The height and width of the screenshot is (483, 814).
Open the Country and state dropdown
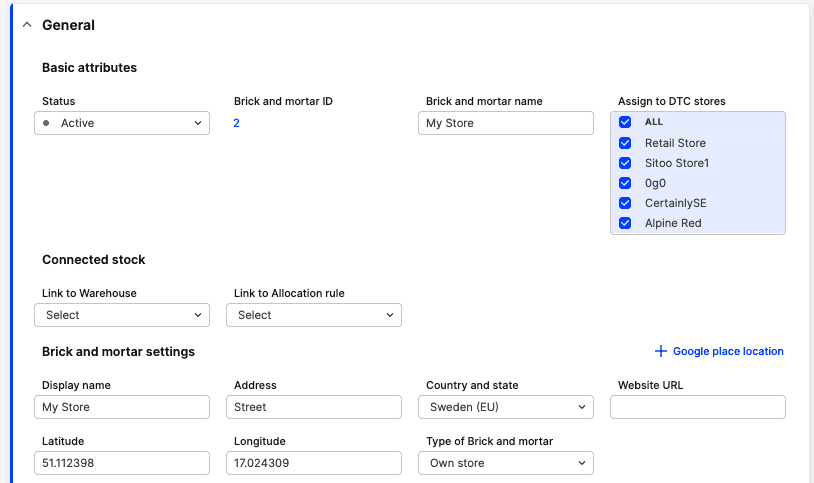tap(506, 407)
